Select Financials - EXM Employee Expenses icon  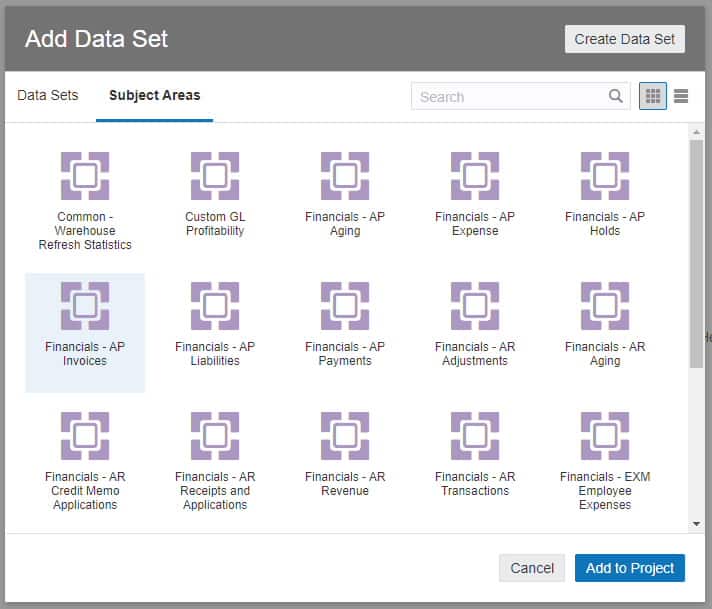click(x=605, y=436)
